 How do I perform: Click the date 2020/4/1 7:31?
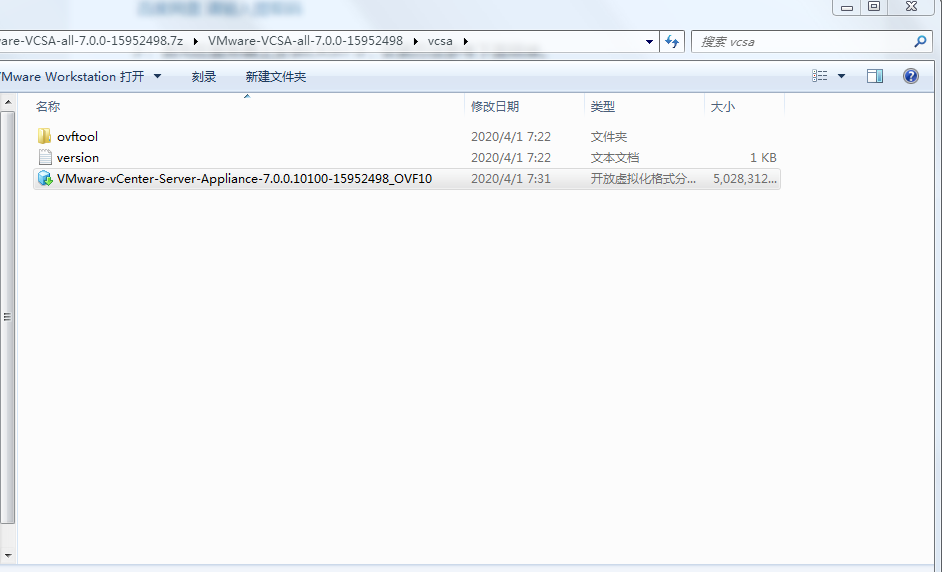pos(511,178)
